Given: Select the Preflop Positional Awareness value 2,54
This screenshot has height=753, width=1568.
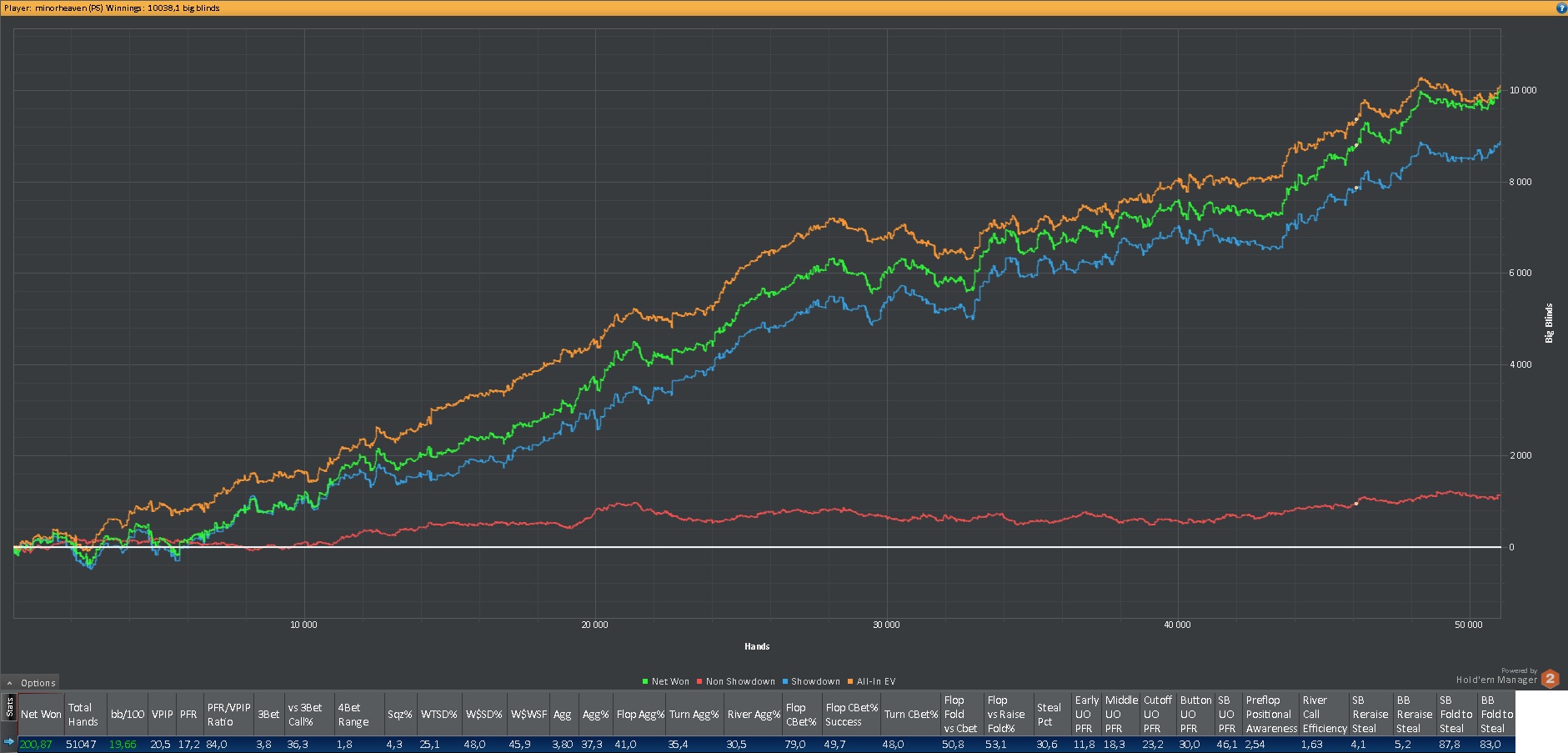Looking at the screenshot, I should coord(1255,744).
